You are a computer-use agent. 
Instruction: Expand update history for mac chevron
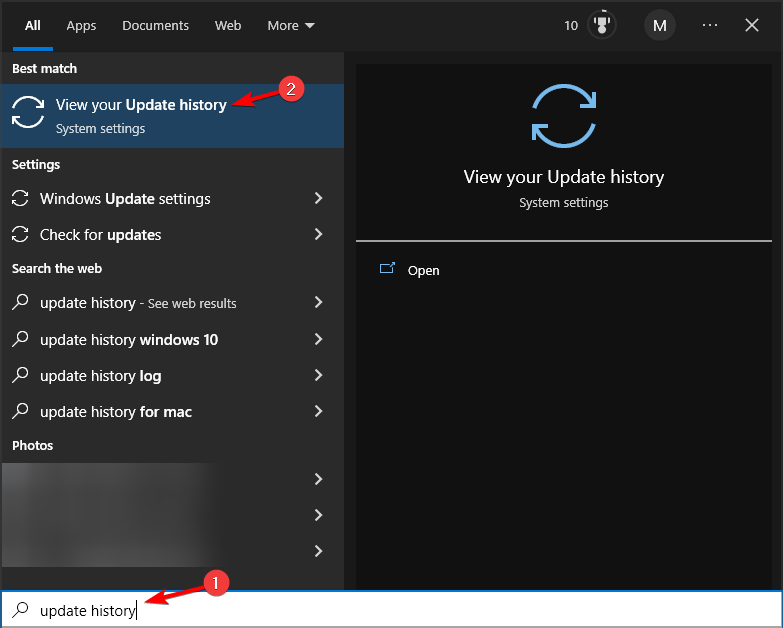[318, 411]
